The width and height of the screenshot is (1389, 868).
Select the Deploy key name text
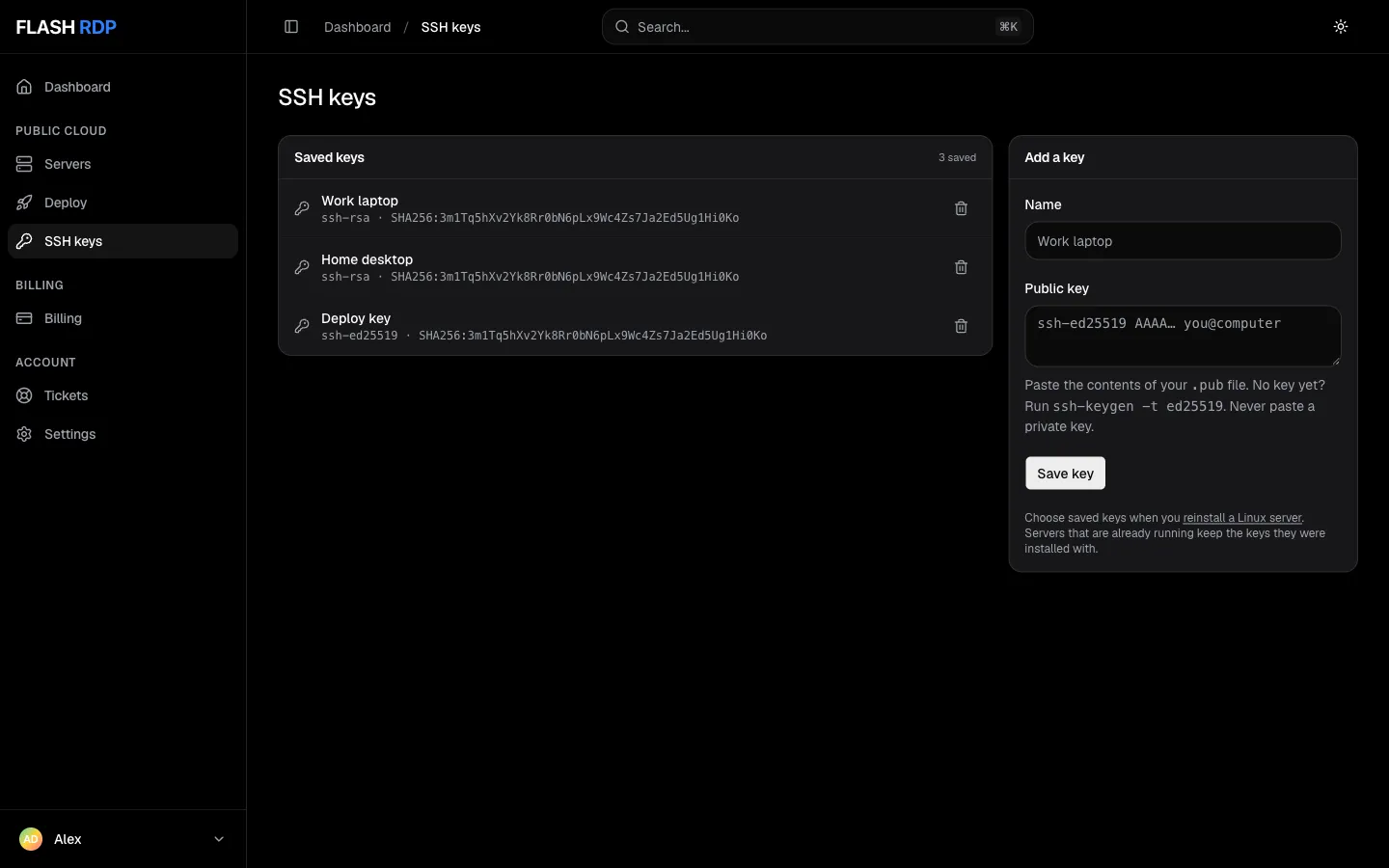point(356,318)
